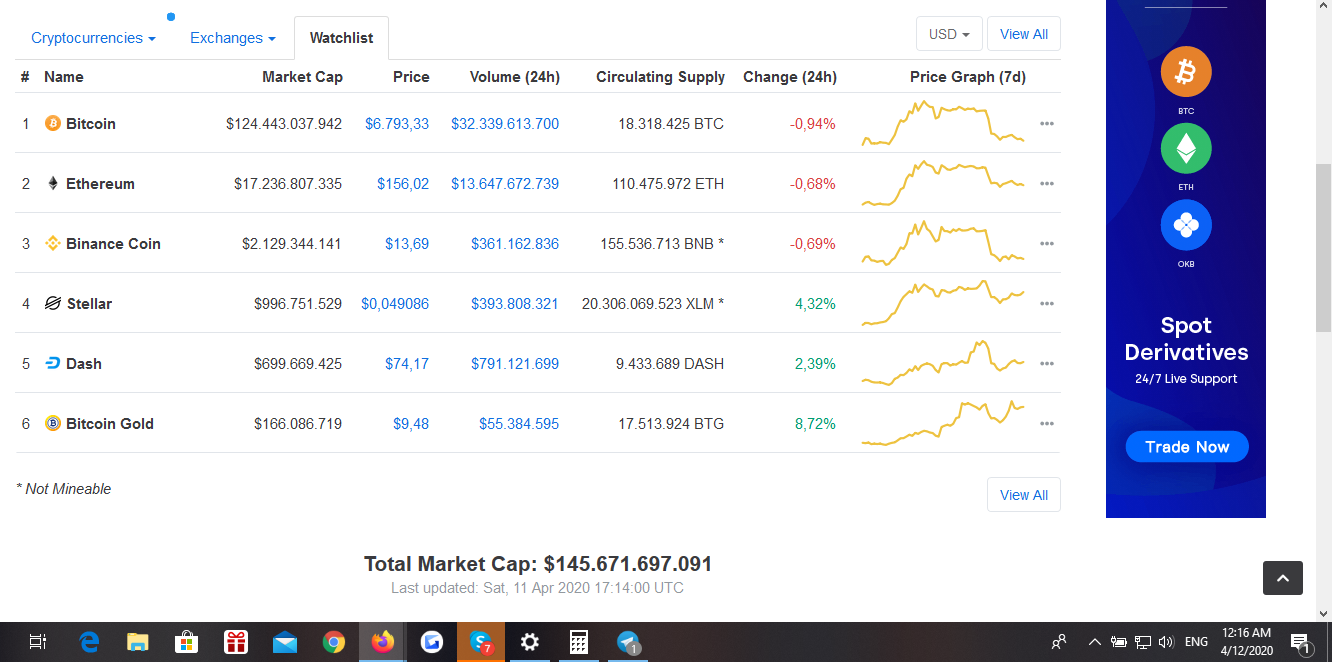Click Stellar price $0,049086
The height and width of the screenshot is (662, 1332).
[x=395, y=304]
